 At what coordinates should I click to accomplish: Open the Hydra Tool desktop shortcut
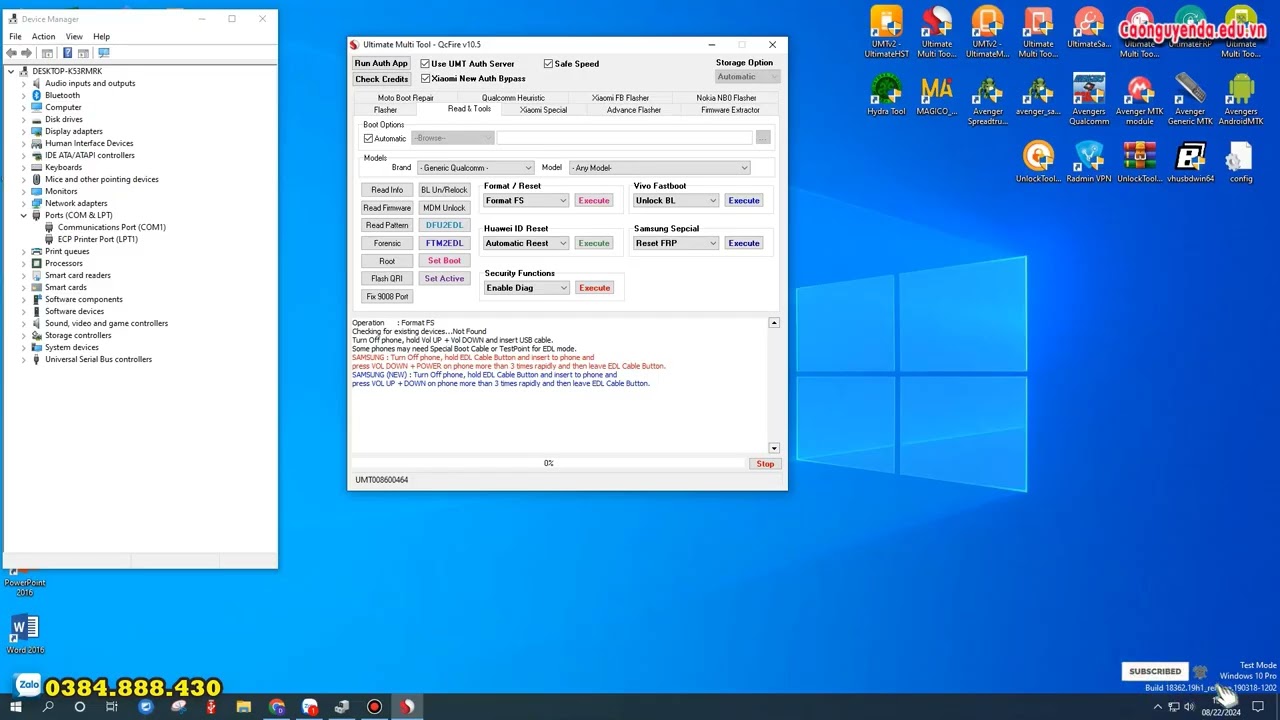click(x=886, y=95)
